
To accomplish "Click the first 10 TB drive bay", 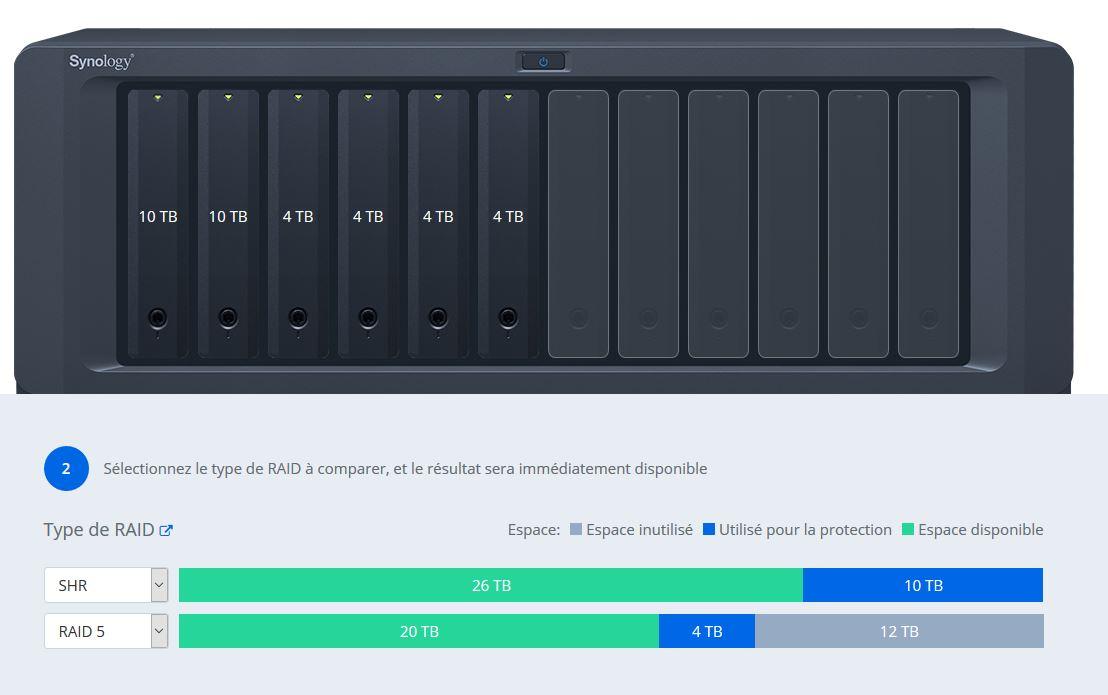I will pyautogui.click(x=158, y=223).
